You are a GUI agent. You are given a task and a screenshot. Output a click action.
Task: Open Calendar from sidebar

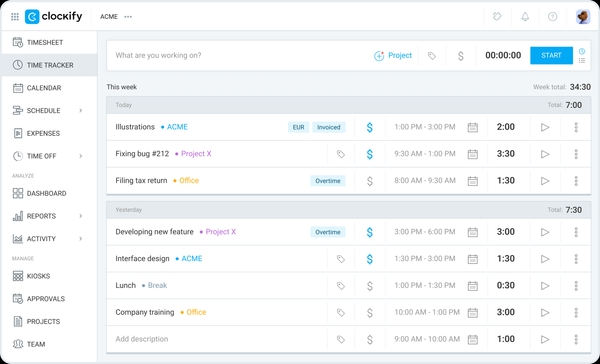point(49,88)
